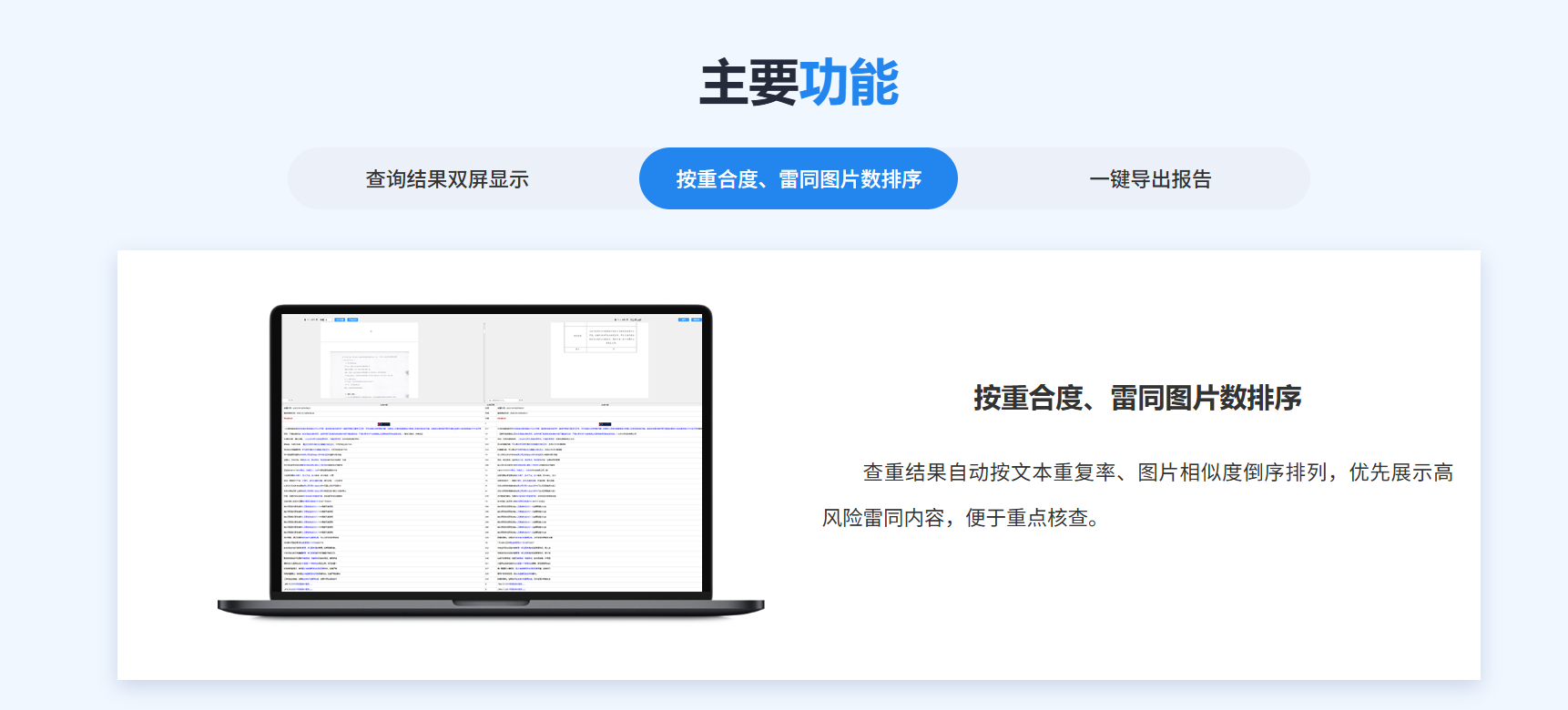Click the dark logo image in the right results list
Viewport: 1568px width, 710px height.
pos(605,424)
